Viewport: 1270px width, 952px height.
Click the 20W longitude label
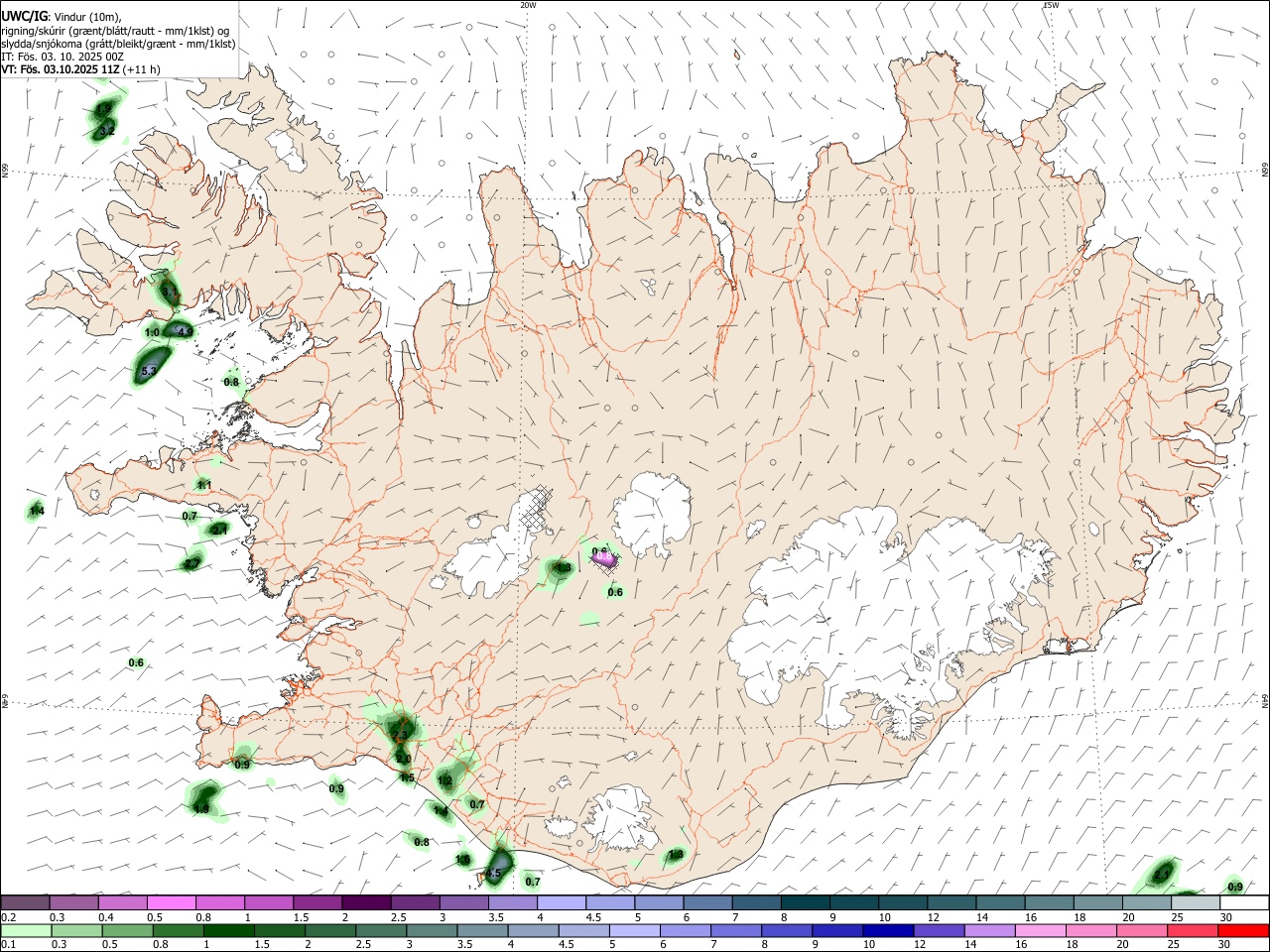[x=528, y=5]
